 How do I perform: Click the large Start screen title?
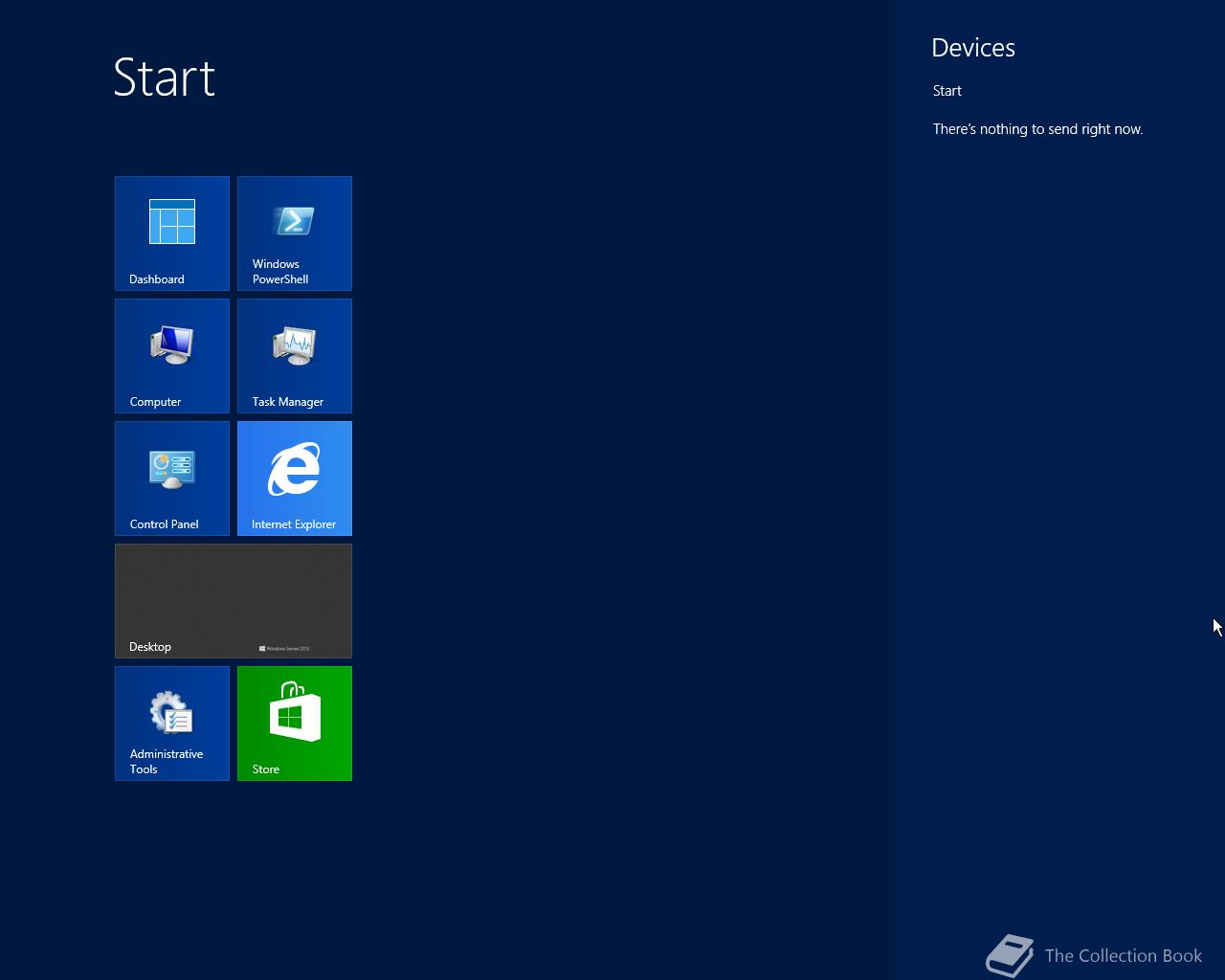click(165, 78)
